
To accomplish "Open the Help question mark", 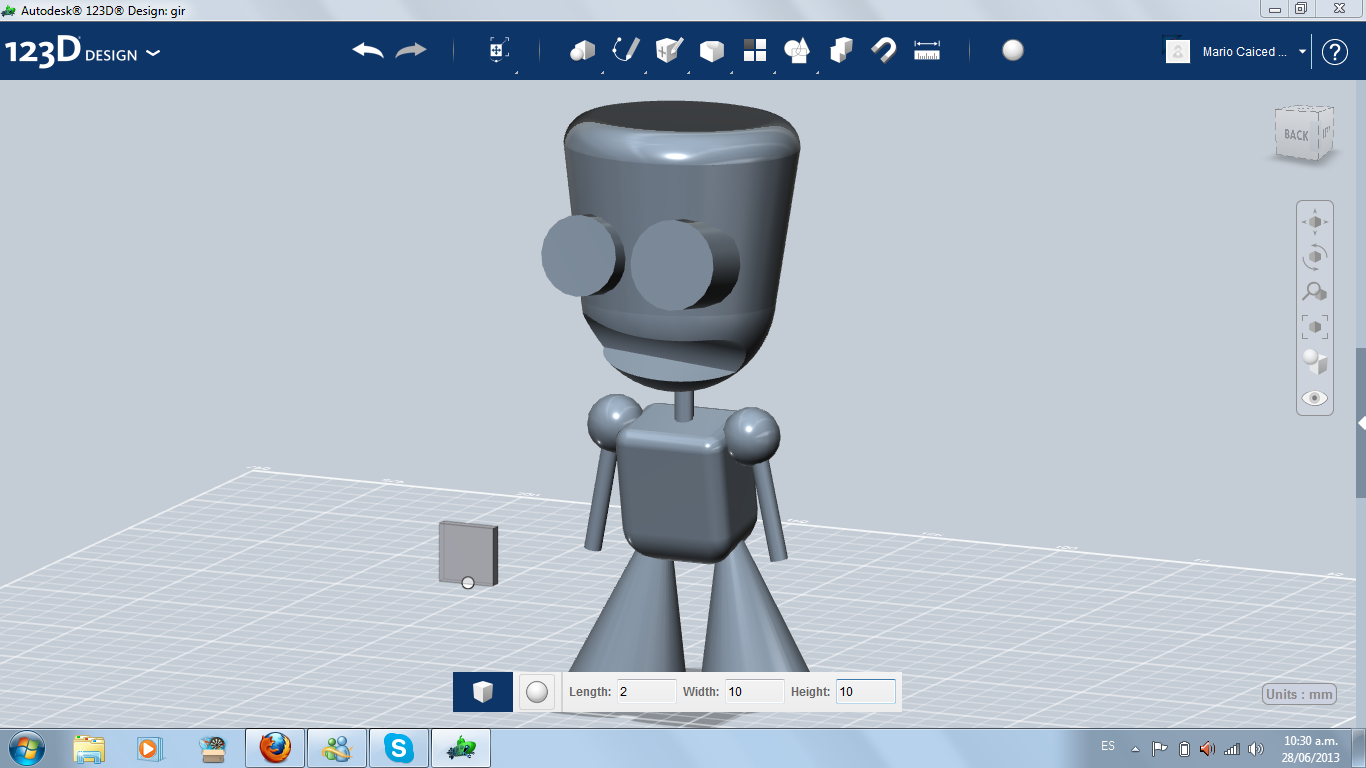I will (1335, 52).
